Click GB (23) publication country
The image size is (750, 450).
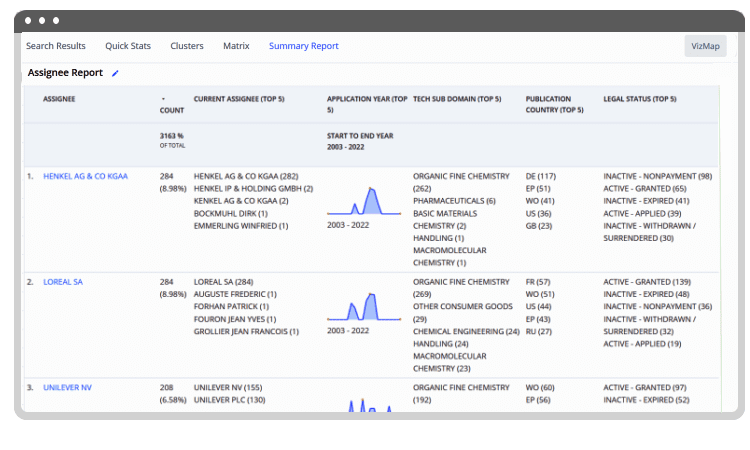pos(539,226)
